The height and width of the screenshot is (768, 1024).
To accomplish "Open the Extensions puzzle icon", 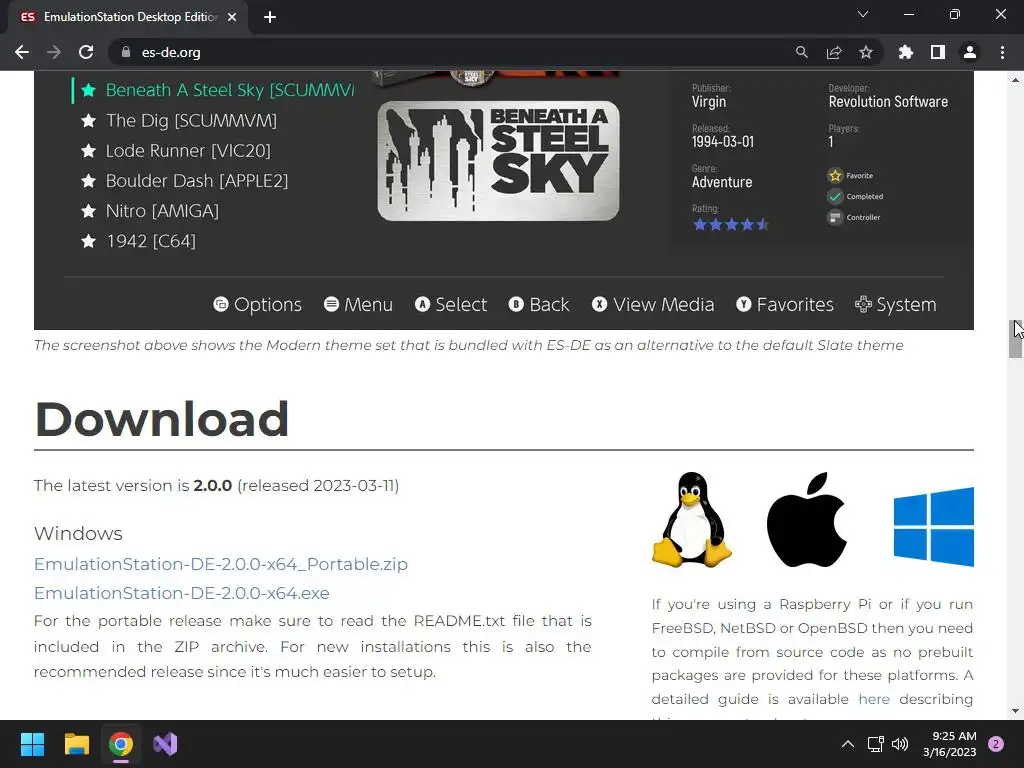I will click(906, 52).
